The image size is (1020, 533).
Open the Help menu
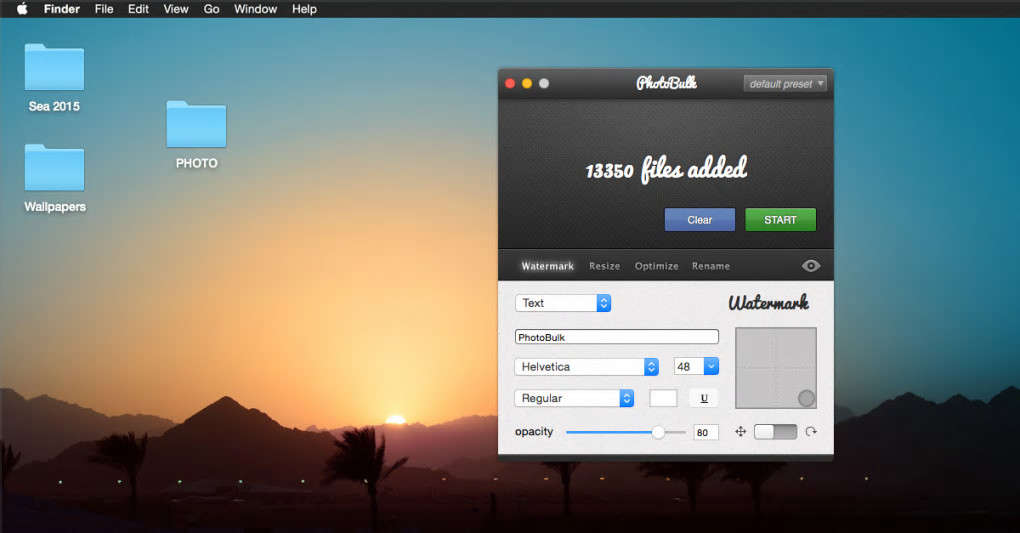point(304,9)
